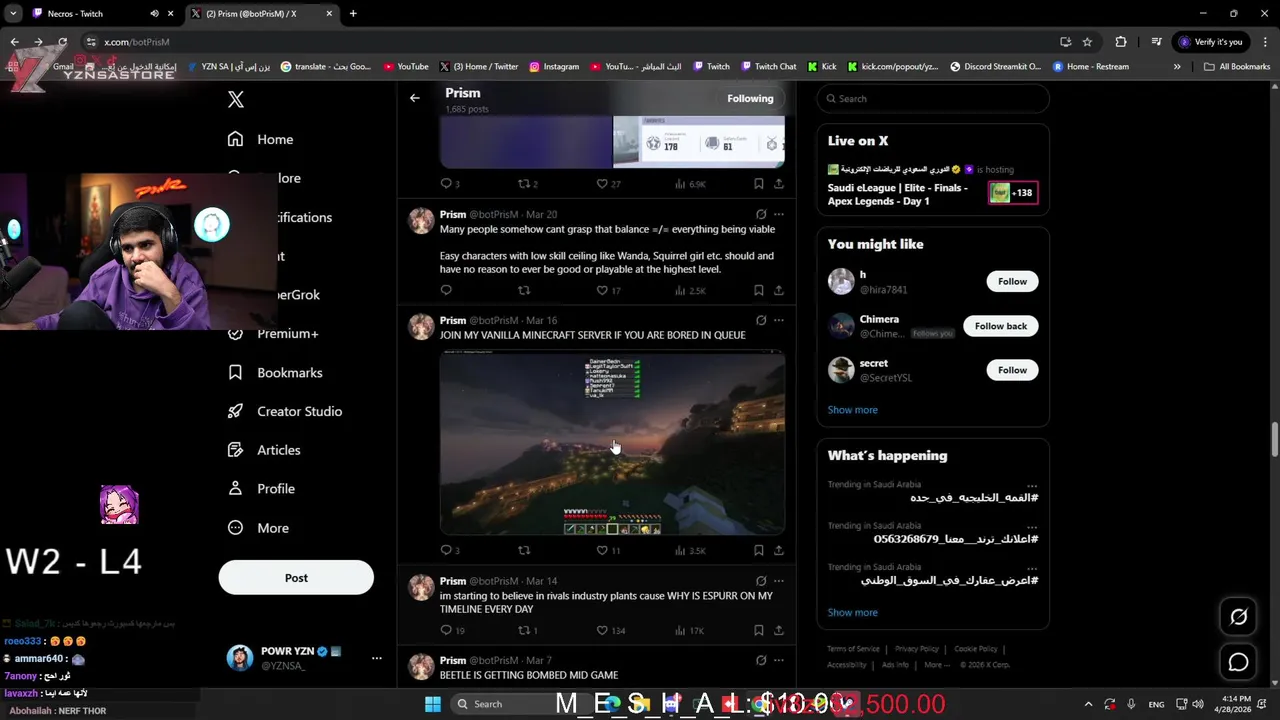Show hidden system tray icons chevron
This screenshot has width=1280, height=720.
1089,704
